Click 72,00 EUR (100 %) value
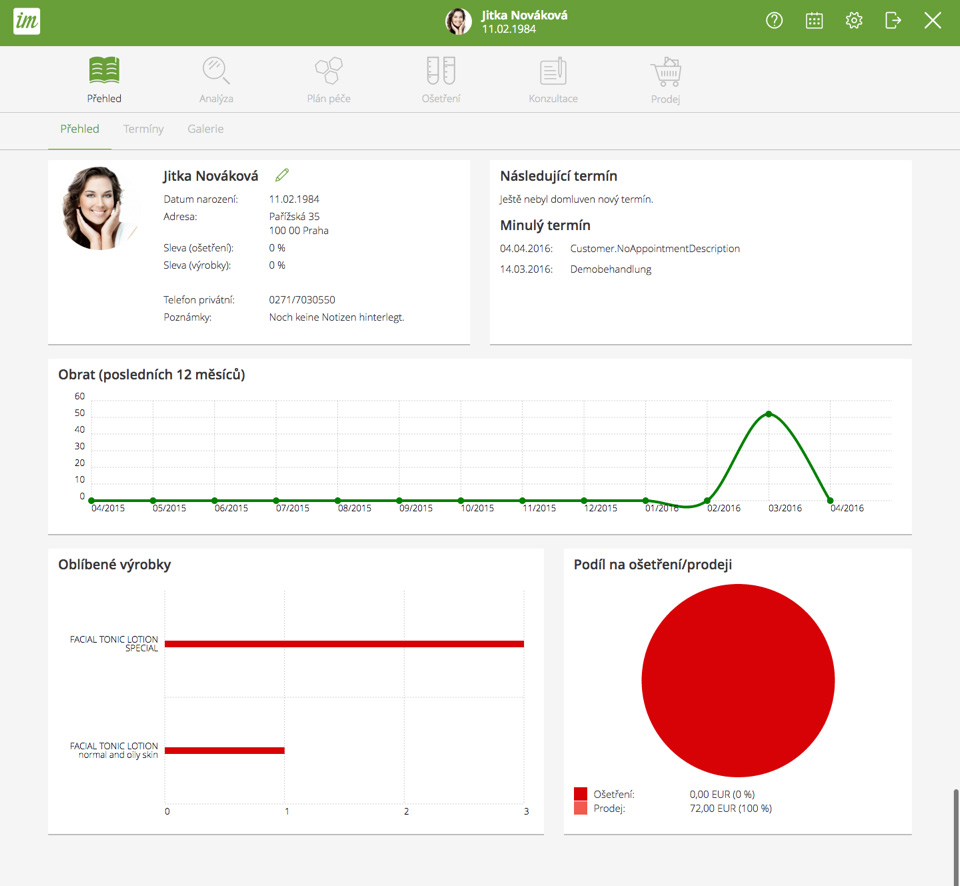 pos(730,808)
